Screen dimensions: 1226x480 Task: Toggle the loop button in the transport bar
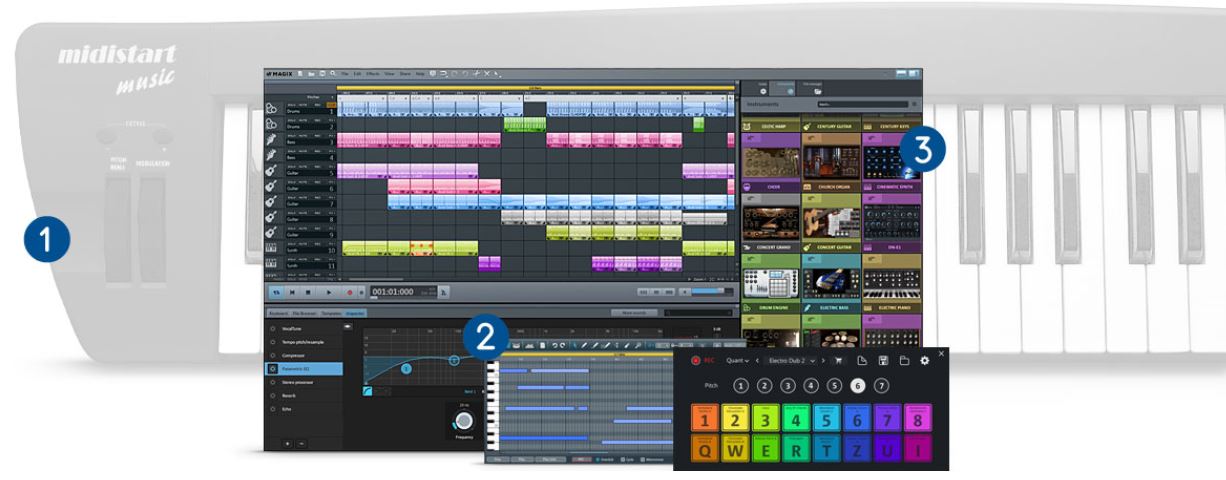[277, 292]
